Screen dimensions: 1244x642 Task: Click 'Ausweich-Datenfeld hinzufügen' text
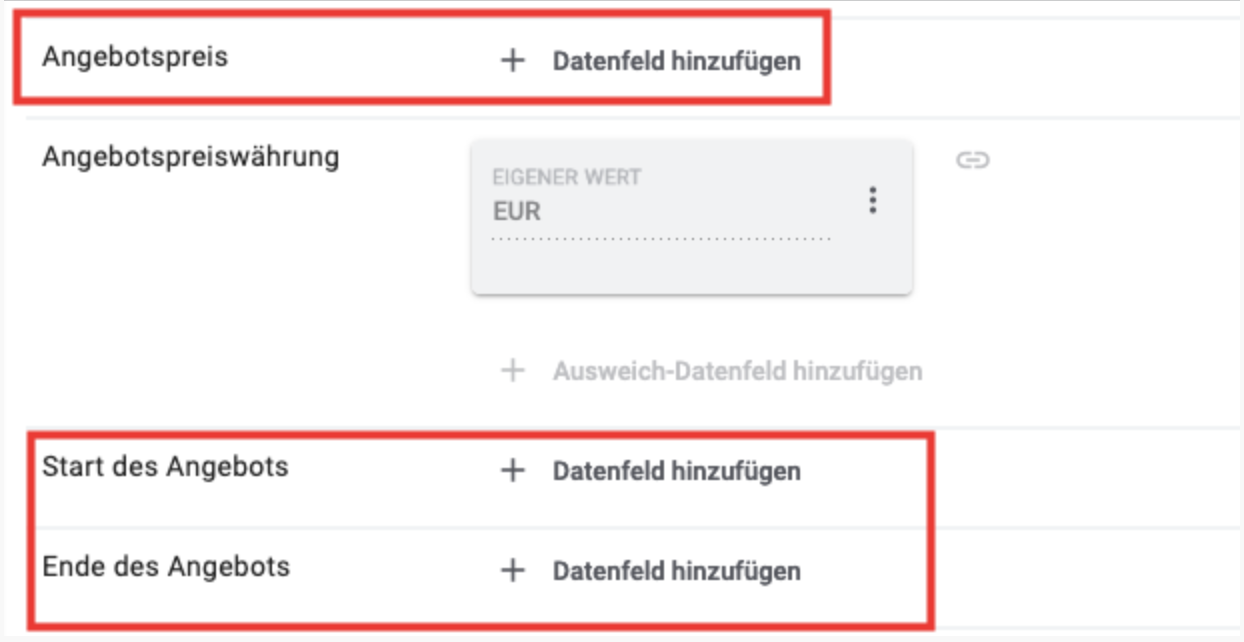click(737, 371)
